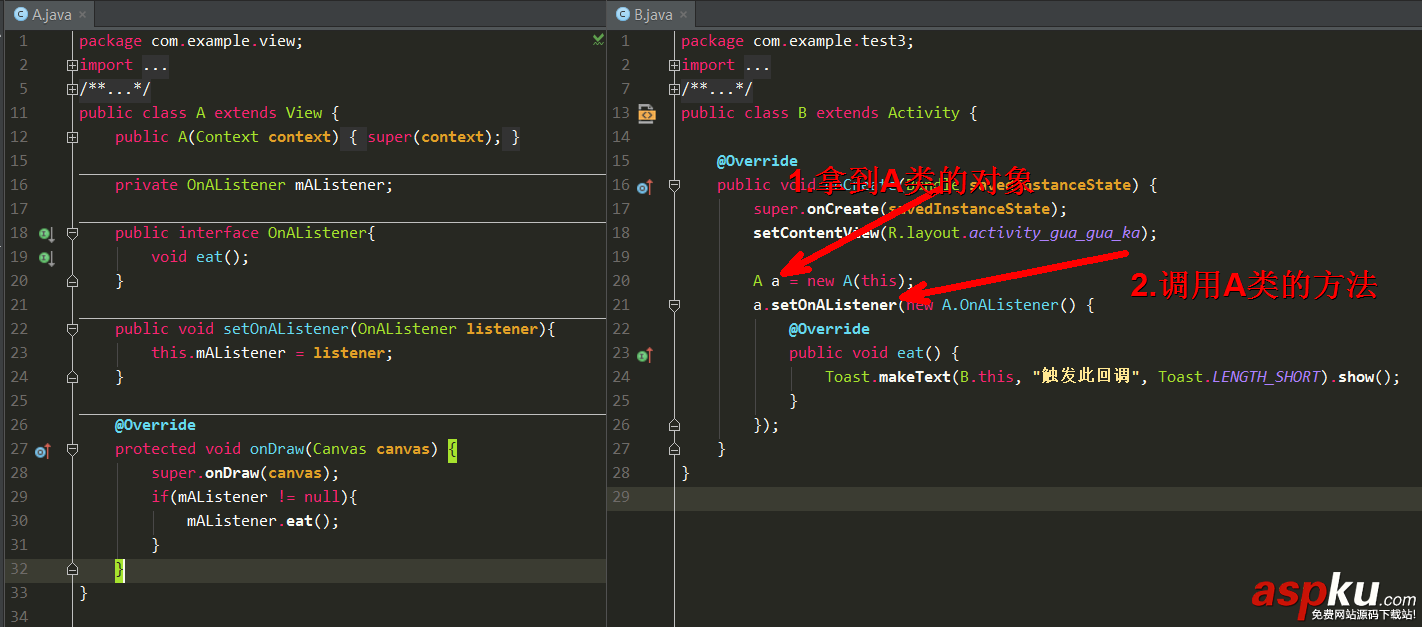The image size is (1422, 627).
Task: Click 'mAListener.eat();' on line 30
Action: pos(263,521)
